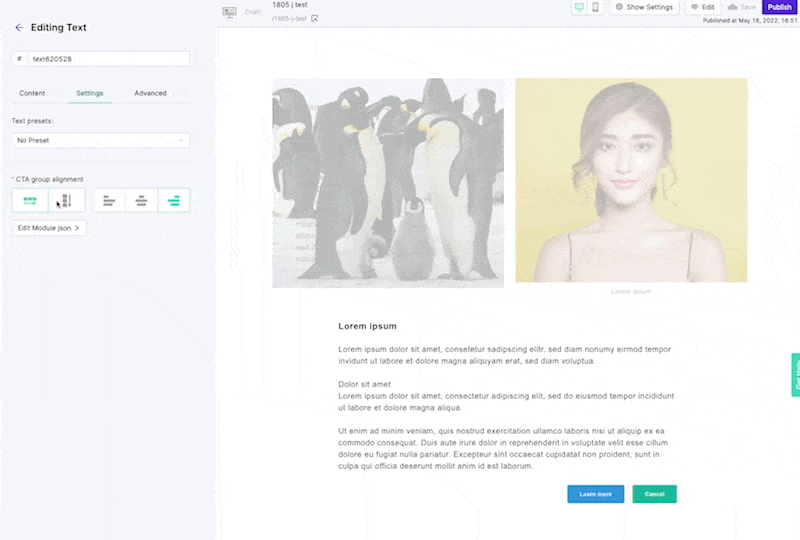The image size is (800, 540).
Task: Select vertical CTA group layout icon
Action: [66, 201]
